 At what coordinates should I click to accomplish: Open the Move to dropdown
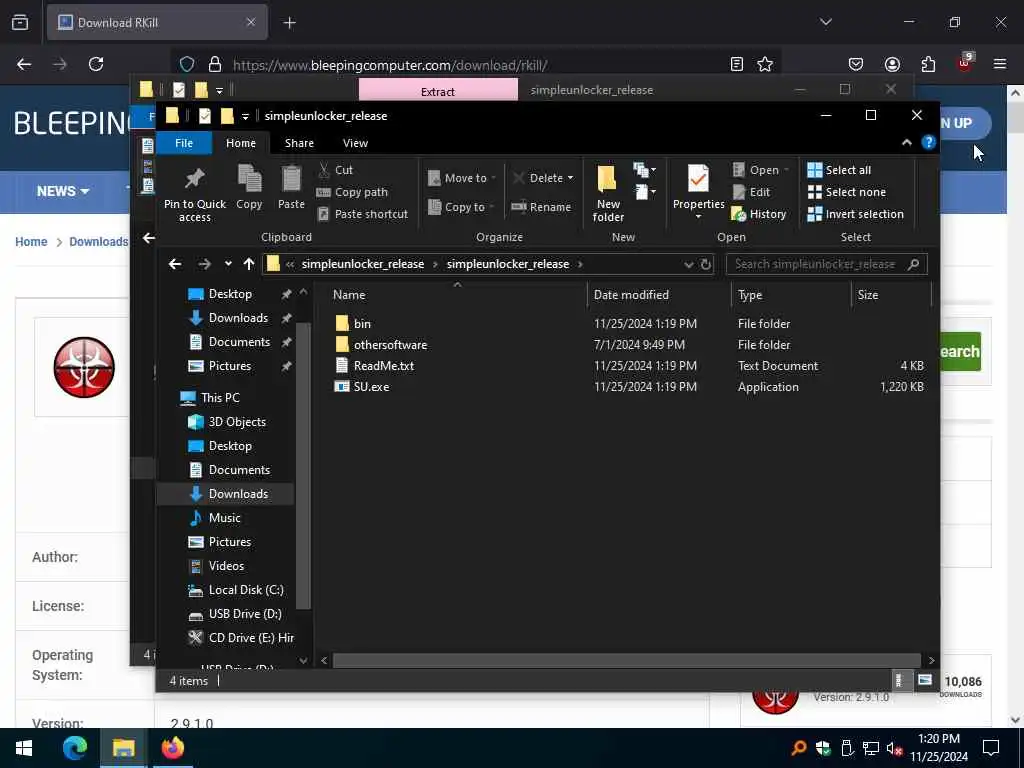point(462,178)
